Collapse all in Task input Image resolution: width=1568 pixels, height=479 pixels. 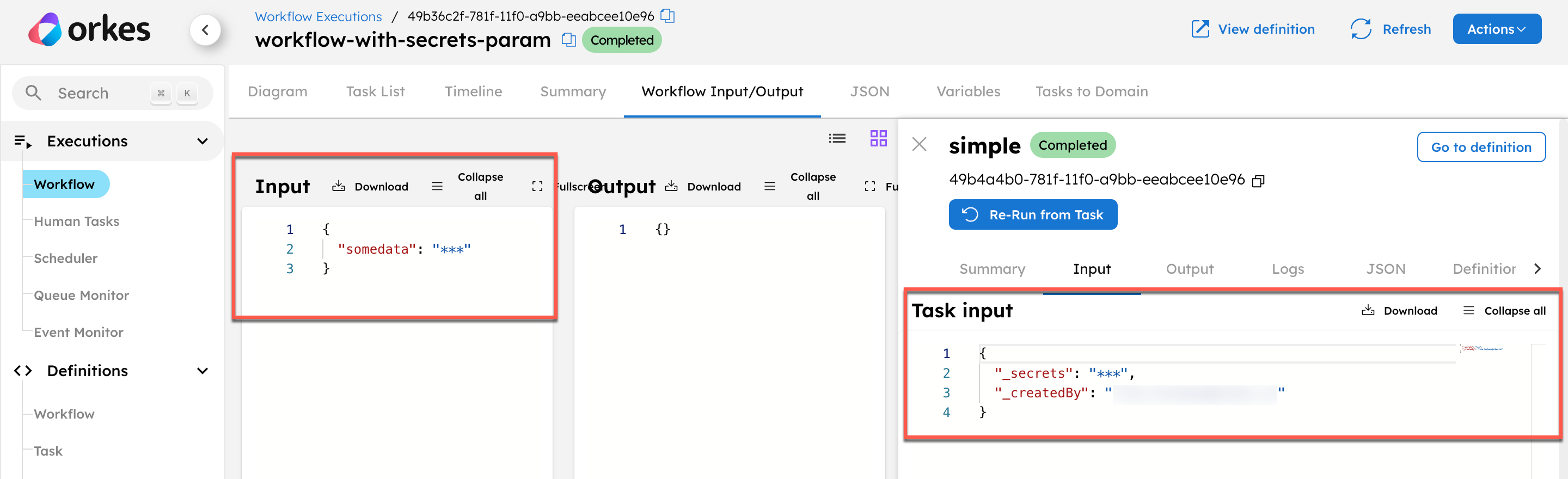point(1505,311)
